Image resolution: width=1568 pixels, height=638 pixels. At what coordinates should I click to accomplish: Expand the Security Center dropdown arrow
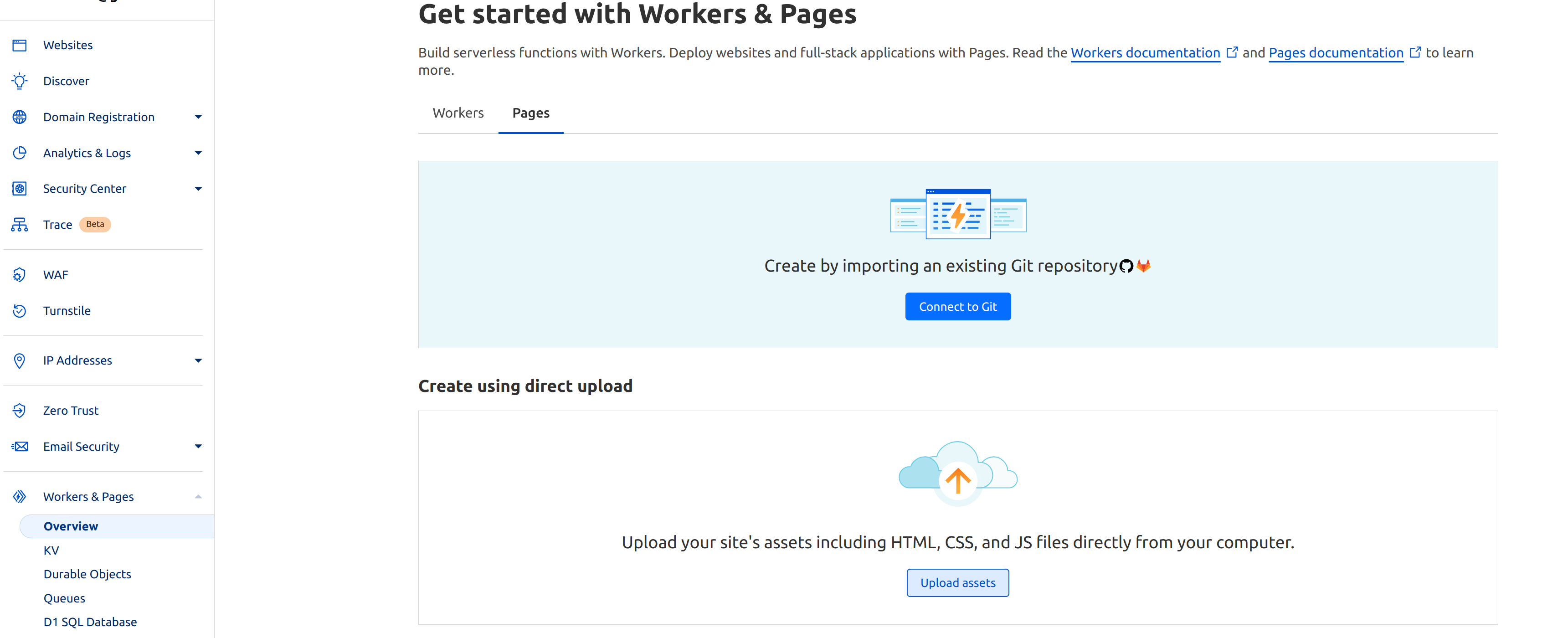(x=198, y=189)
